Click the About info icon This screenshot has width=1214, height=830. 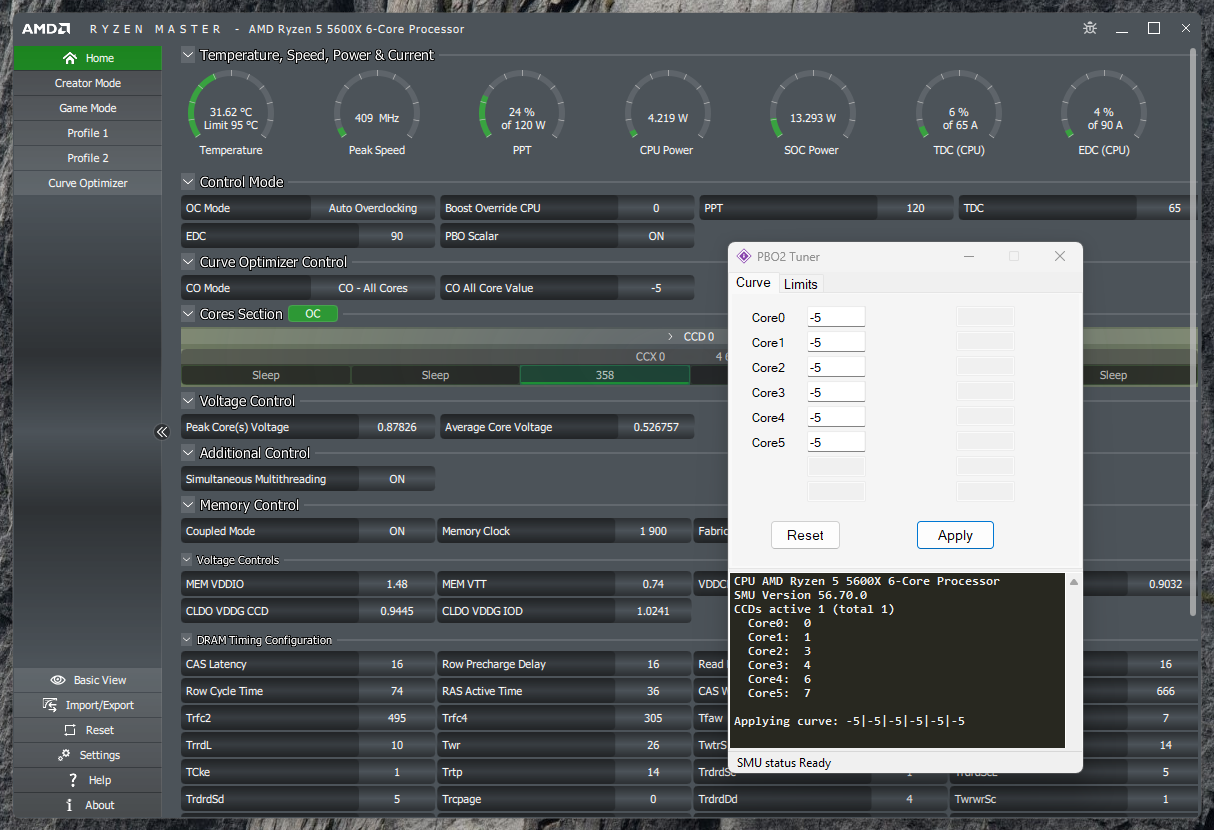coord(69,805)
